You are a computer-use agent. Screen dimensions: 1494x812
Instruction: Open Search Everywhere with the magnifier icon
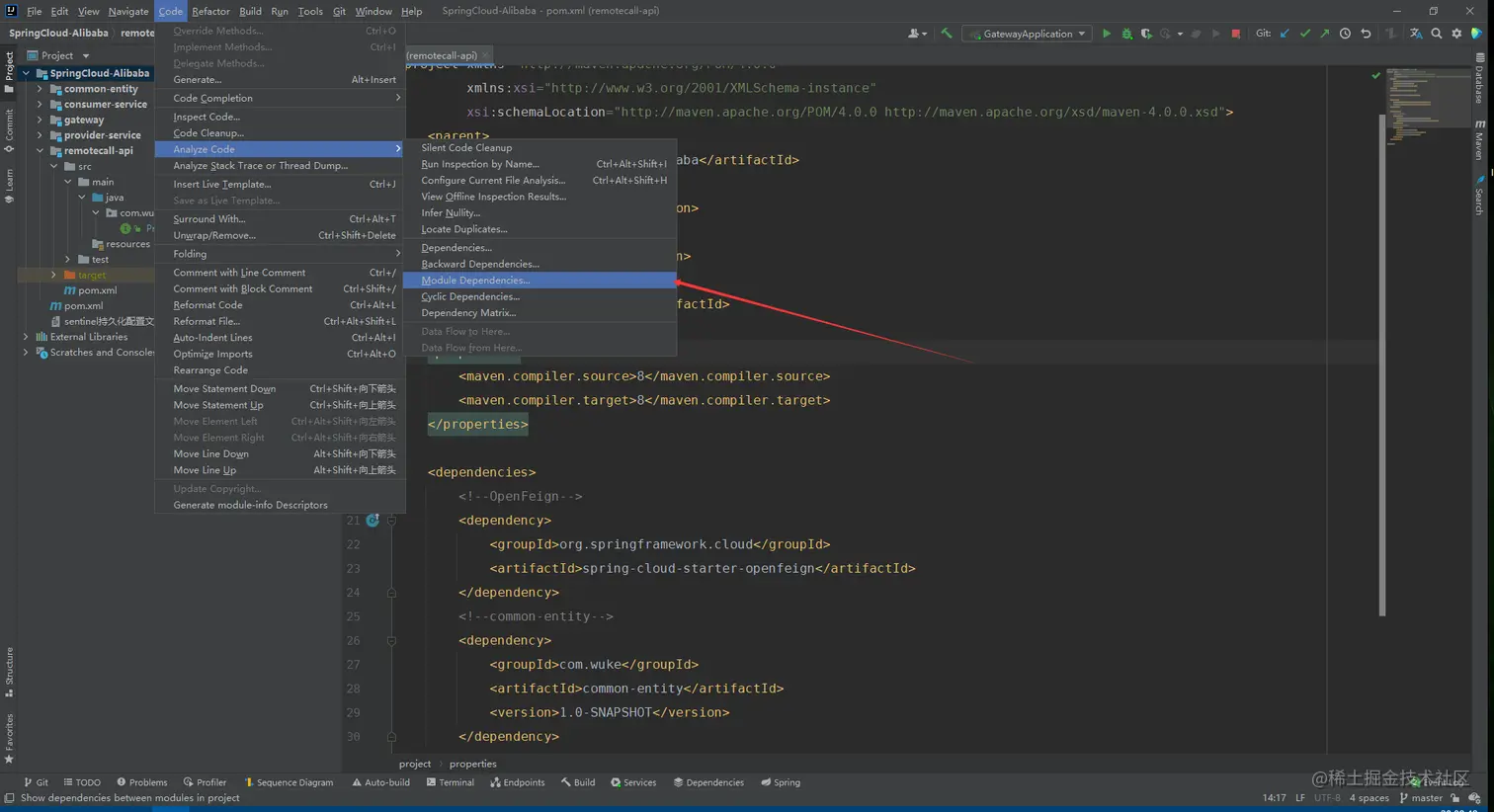(1436, 33)
